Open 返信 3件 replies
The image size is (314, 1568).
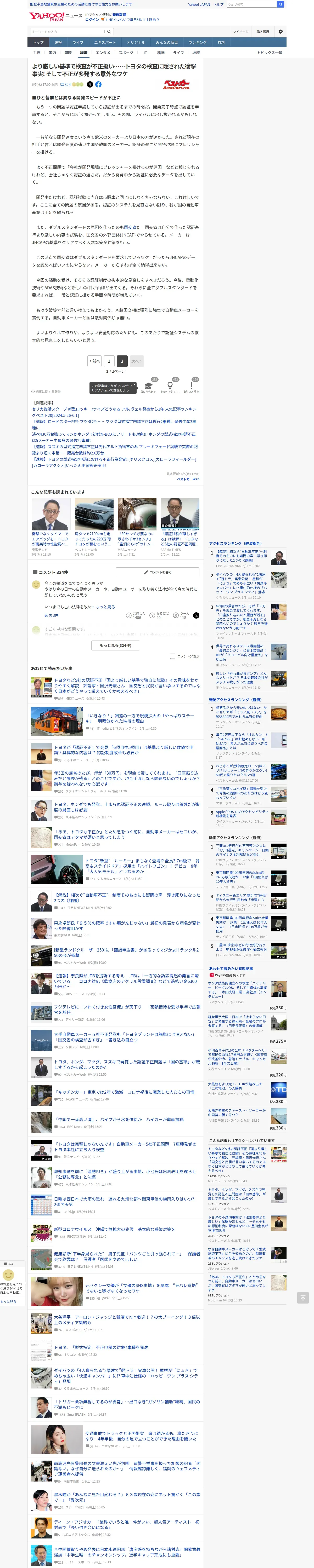tap(51, 615)
